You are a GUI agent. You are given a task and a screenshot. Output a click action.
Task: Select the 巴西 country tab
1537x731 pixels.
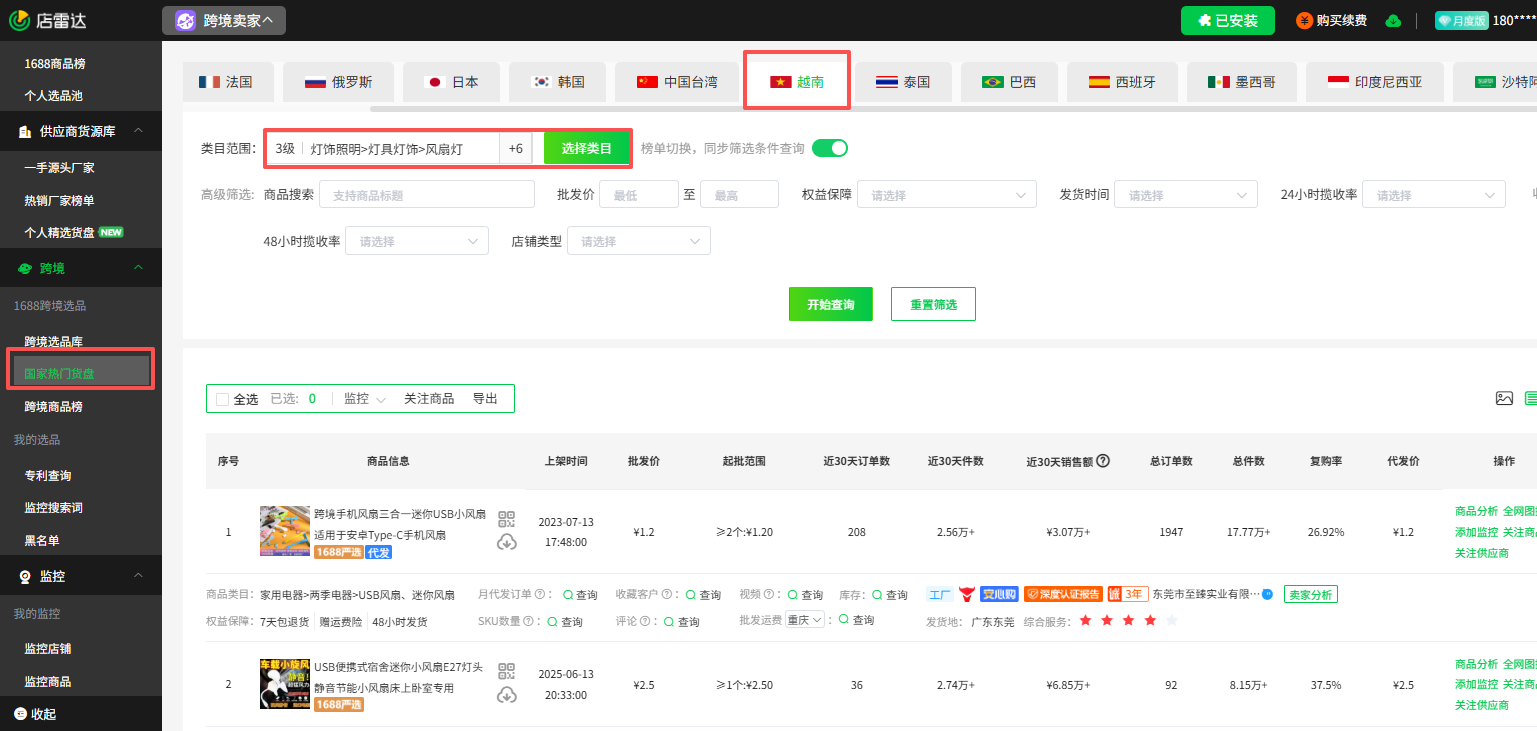1009,82
